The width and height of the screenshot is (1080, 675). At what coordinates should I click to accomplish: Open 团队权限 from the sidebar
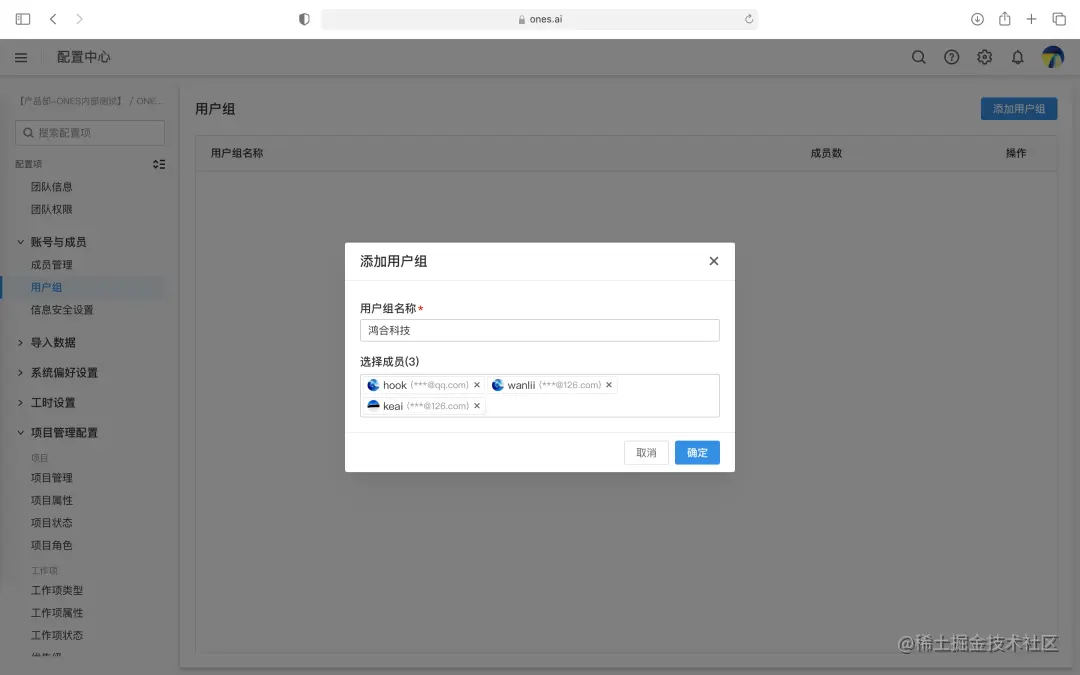pyautogui.click(x=52, y=209)
